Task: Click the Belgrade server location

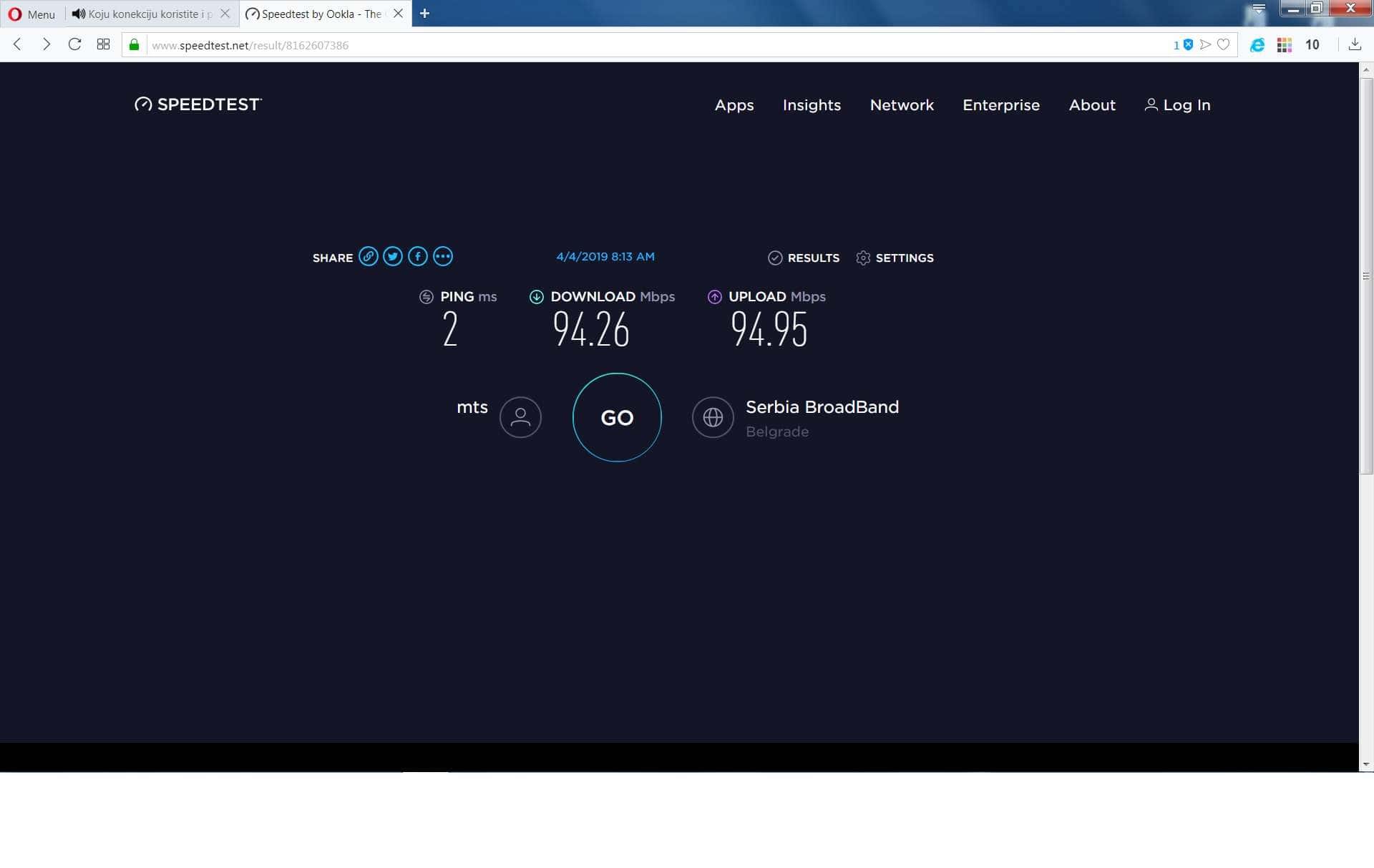Action: [x=777, y=431]
